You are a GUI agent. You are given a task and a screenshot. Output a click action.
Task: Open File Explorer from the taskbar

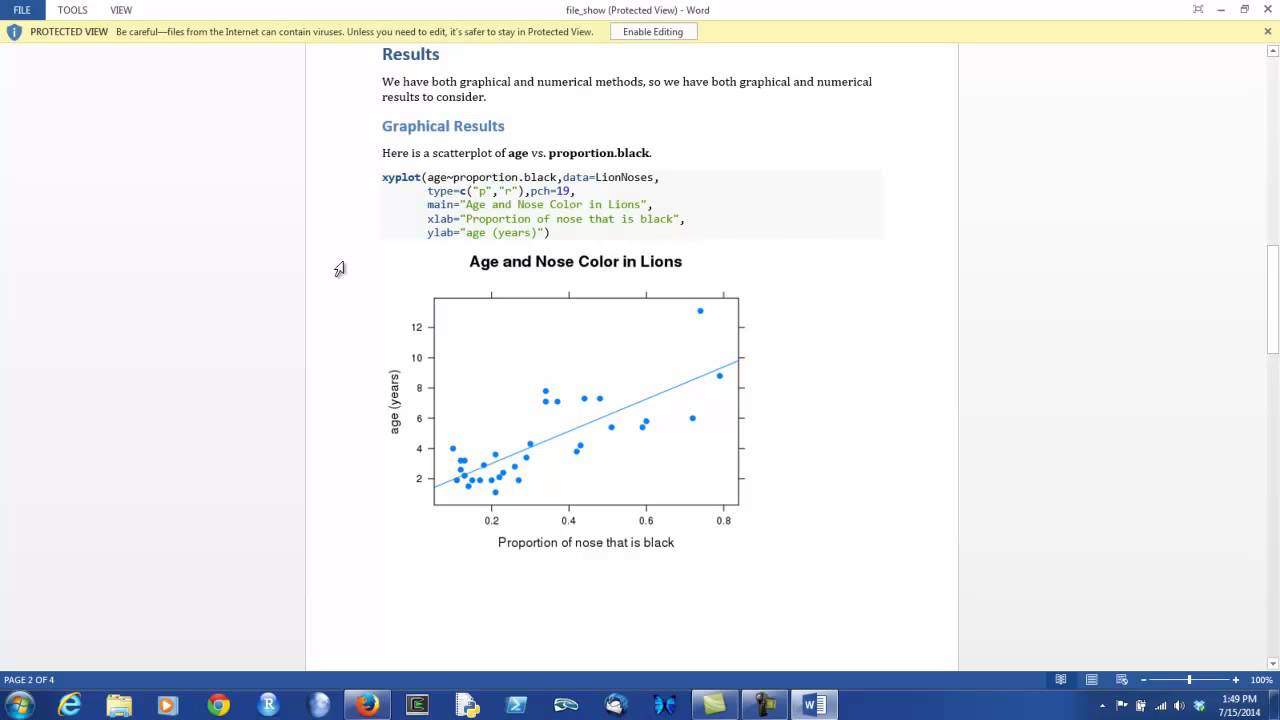tap(118, 705)
